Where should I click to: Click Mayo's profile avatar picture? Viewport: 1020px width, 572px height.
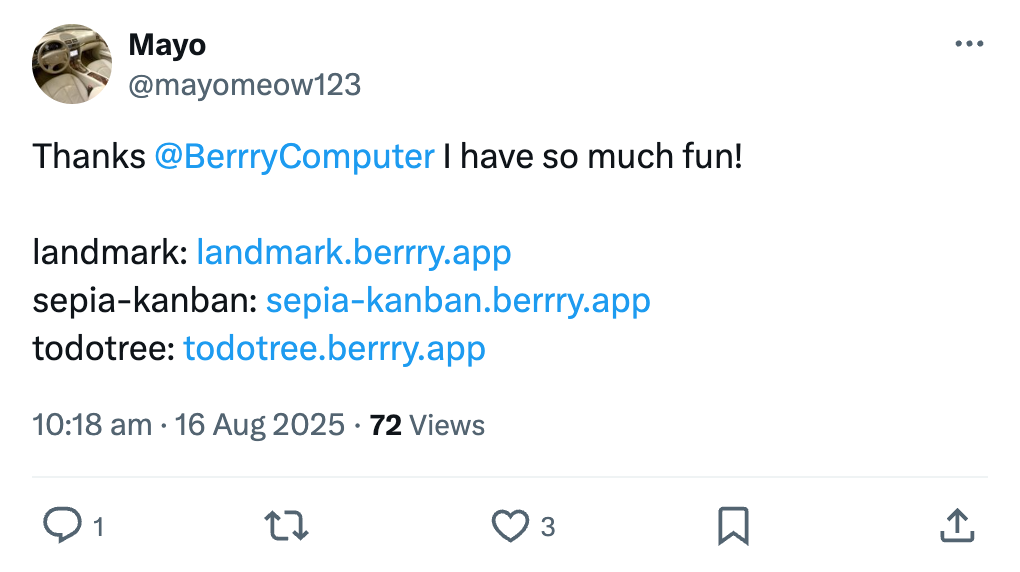[72, 64]
